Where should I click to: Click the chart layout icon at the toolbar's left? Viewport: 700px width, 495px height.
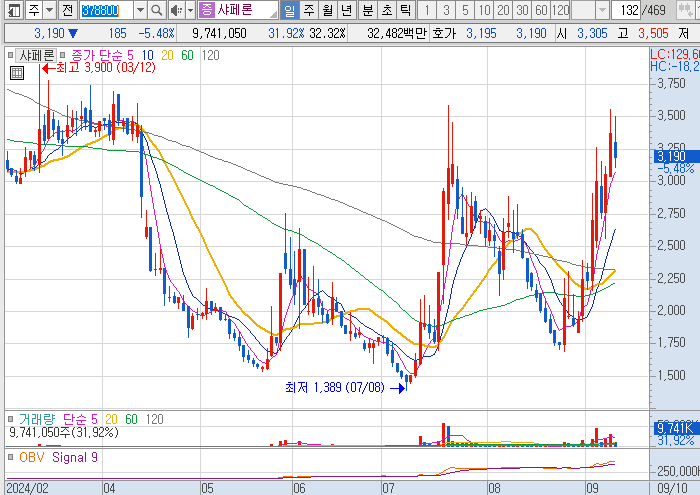[14, 10]
